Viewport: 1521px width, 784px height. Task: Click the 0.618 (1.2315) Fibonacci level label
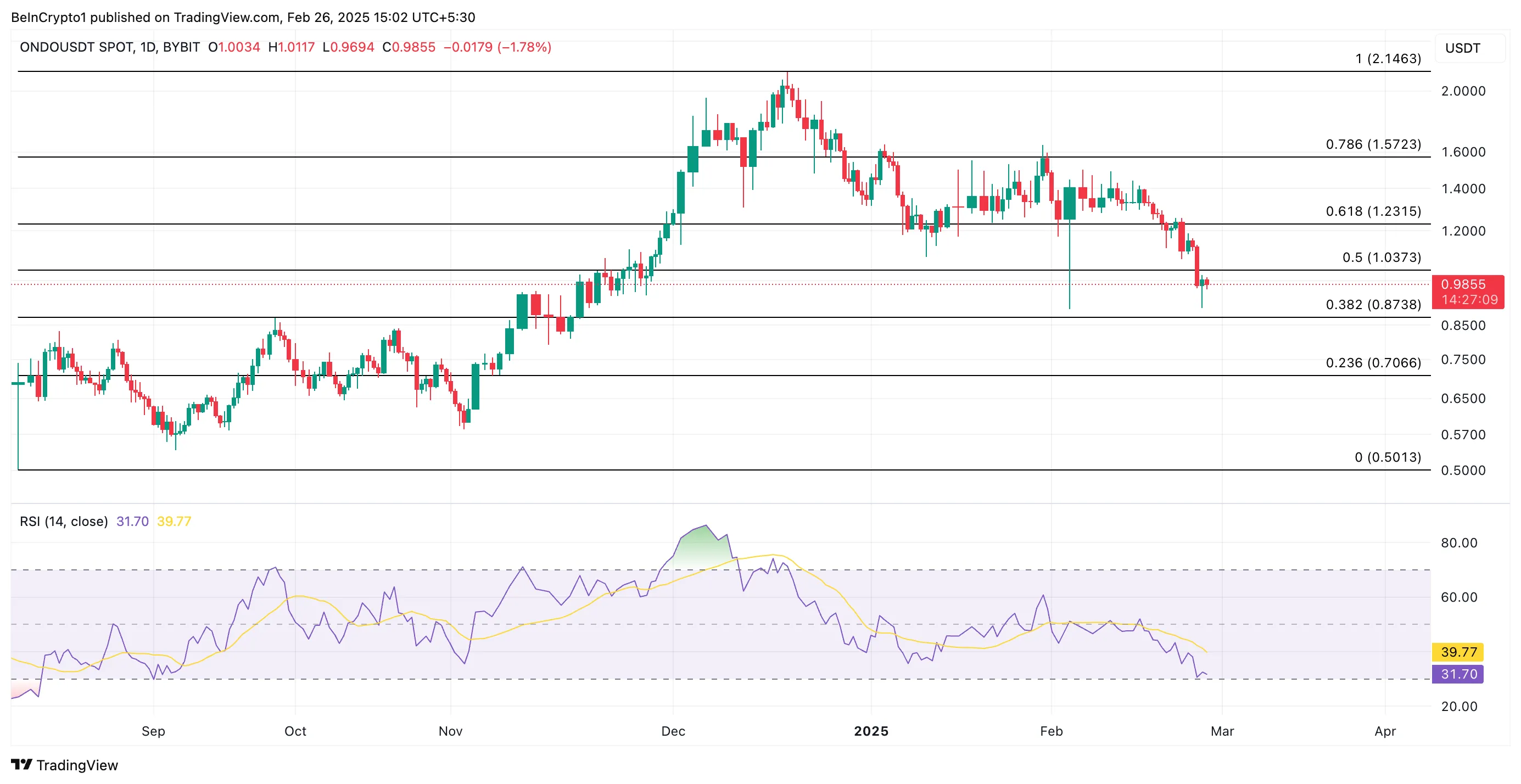[1373, 211]
